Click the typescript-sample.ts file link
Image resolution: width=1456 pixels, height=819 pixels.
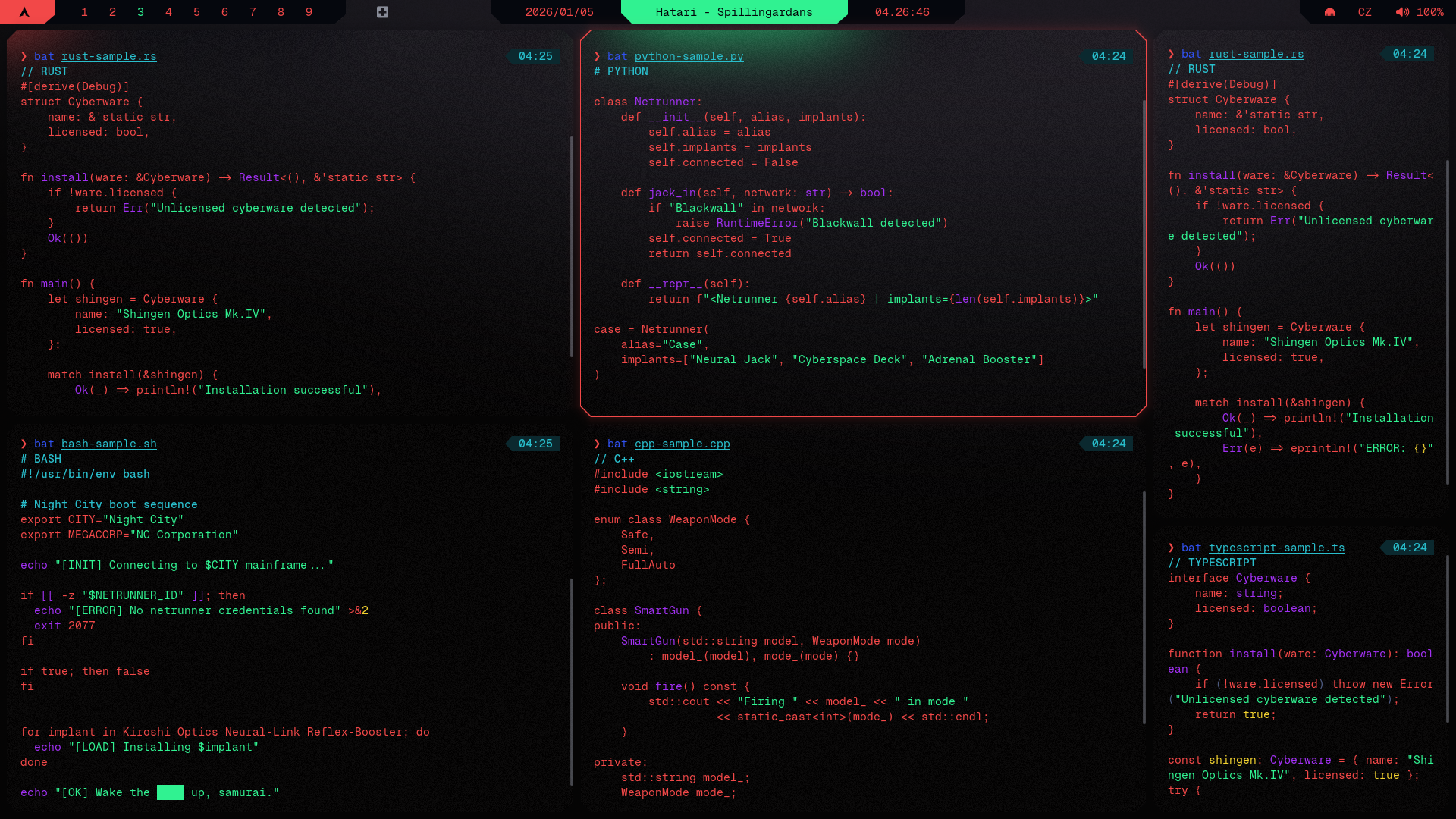pyautogui.click(x=1276, y=548)
